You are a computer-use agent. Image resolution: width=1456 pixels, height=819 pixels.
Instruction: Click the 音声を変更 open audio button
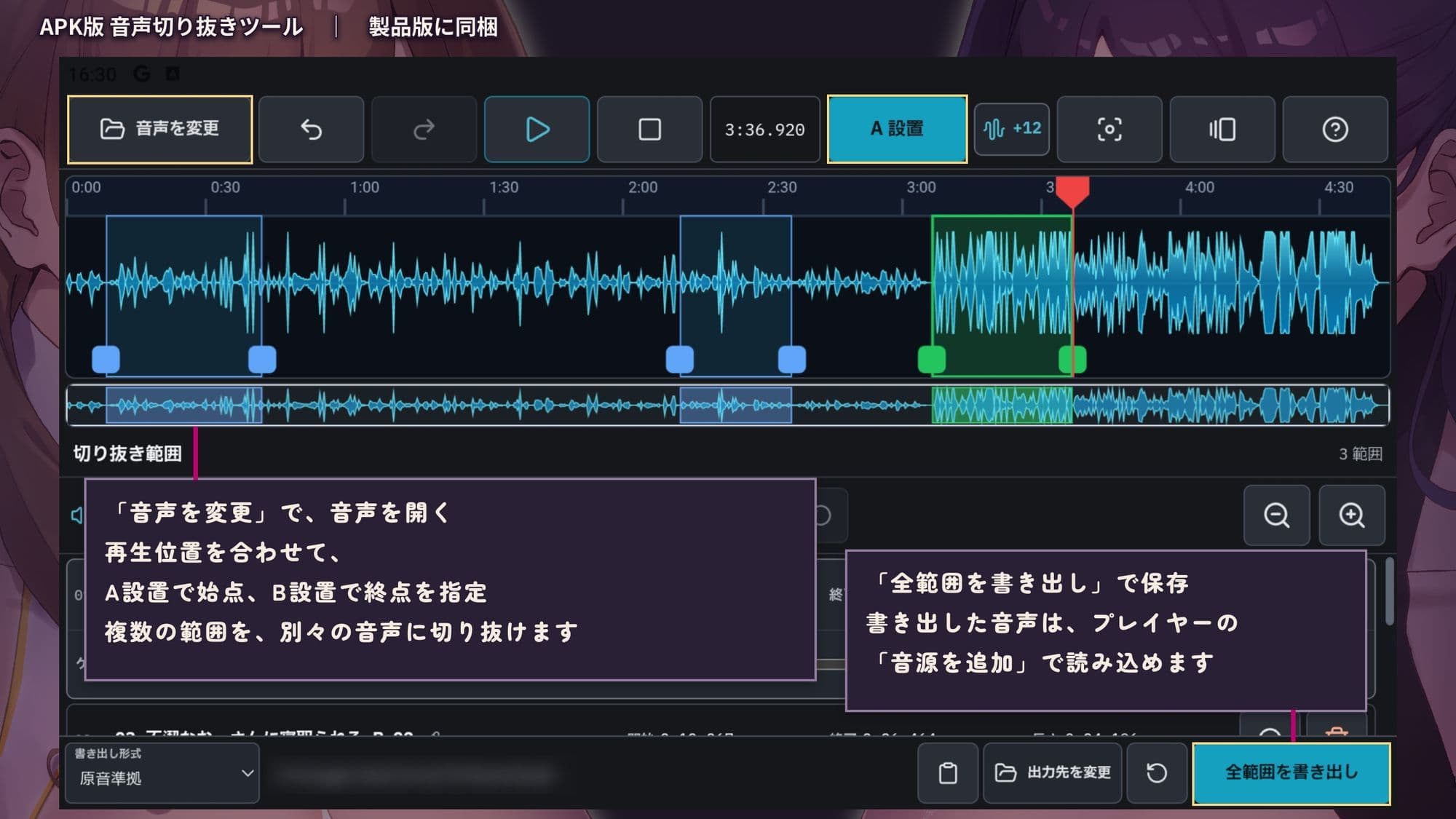[x=160, y=129]
